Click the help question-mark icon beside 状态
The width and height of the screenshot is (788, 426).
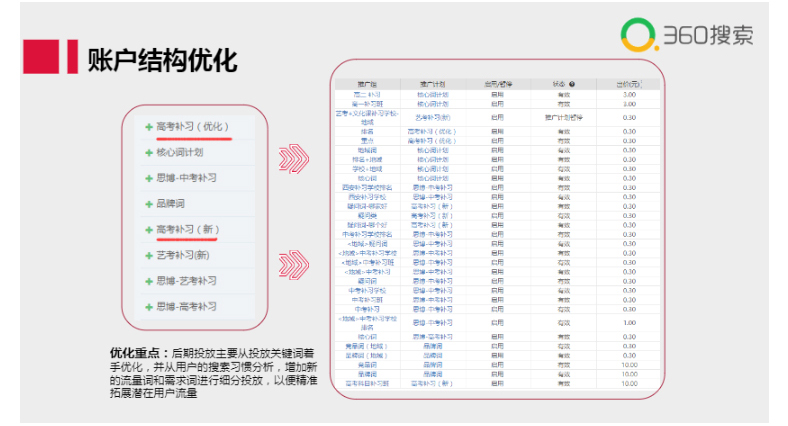(573, 85)
